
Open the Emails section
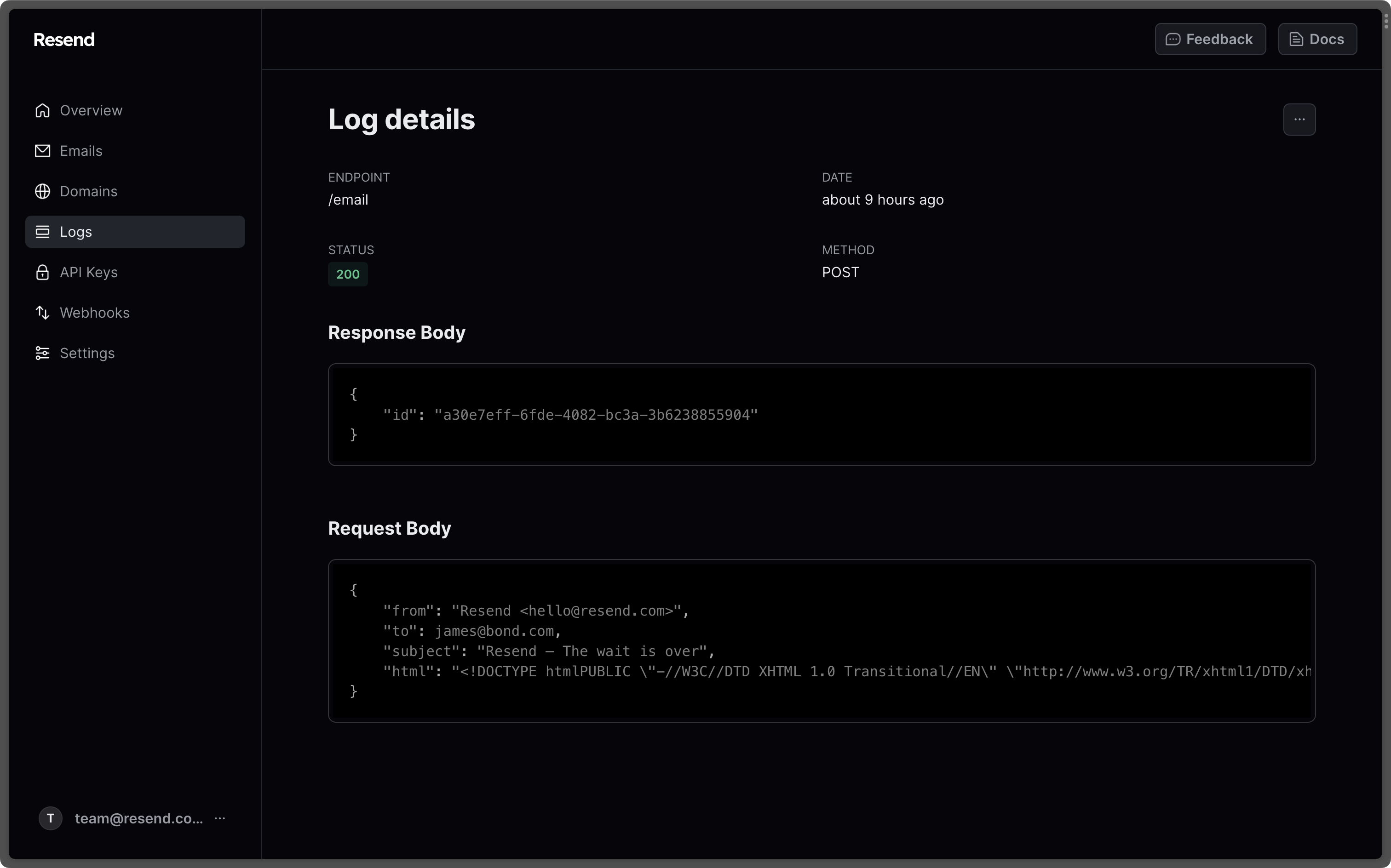(x=135, y=151)
